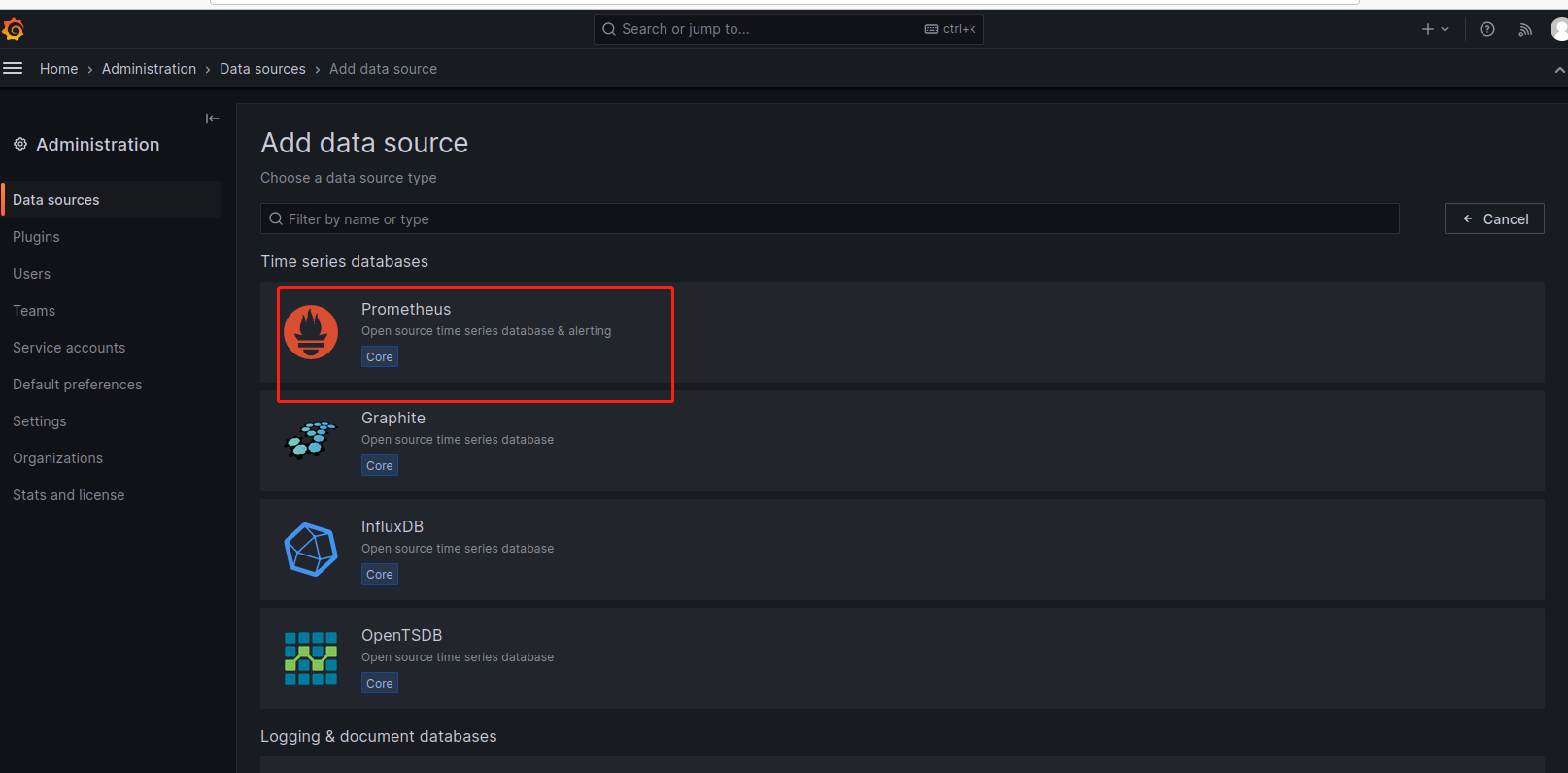This screenshot has height=773, width=1568.
Task: Click the InfluxDB polygon logo
Action: pyautogui.click(x=311, y=550)
